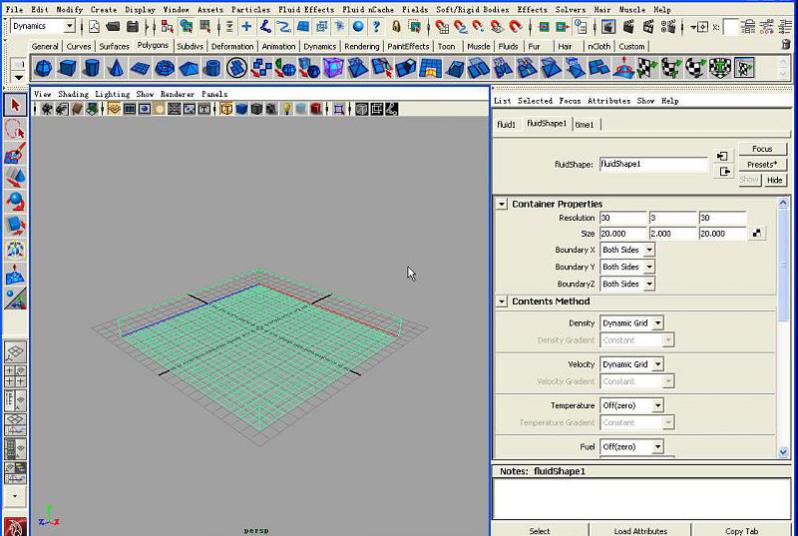Collapse the Contents Method section
The height and width of the screenshot is (536, 798).
pos(502,302)
